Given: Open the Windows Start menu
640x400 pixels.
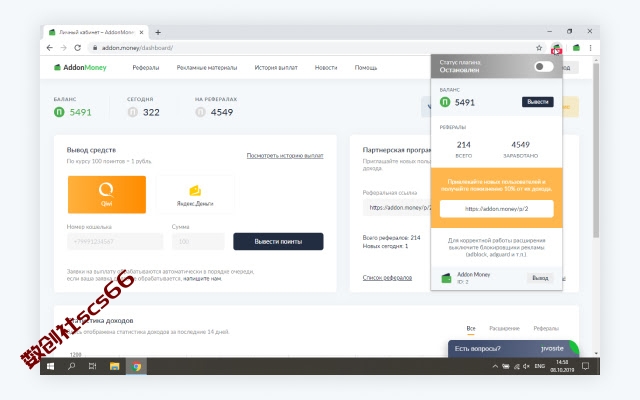Looking at the screenshot, I should click(51, 366).
